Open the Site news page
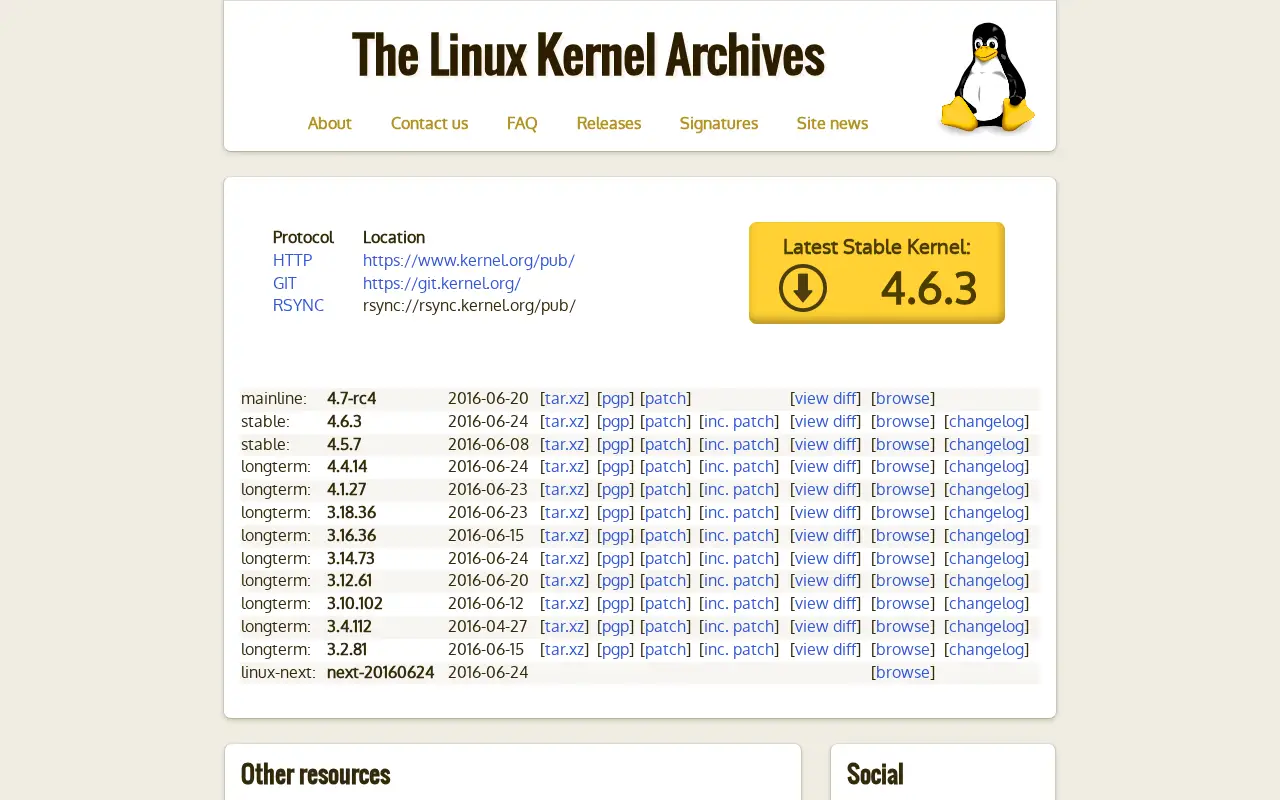The image size is (1280, 800). point(832,123)
